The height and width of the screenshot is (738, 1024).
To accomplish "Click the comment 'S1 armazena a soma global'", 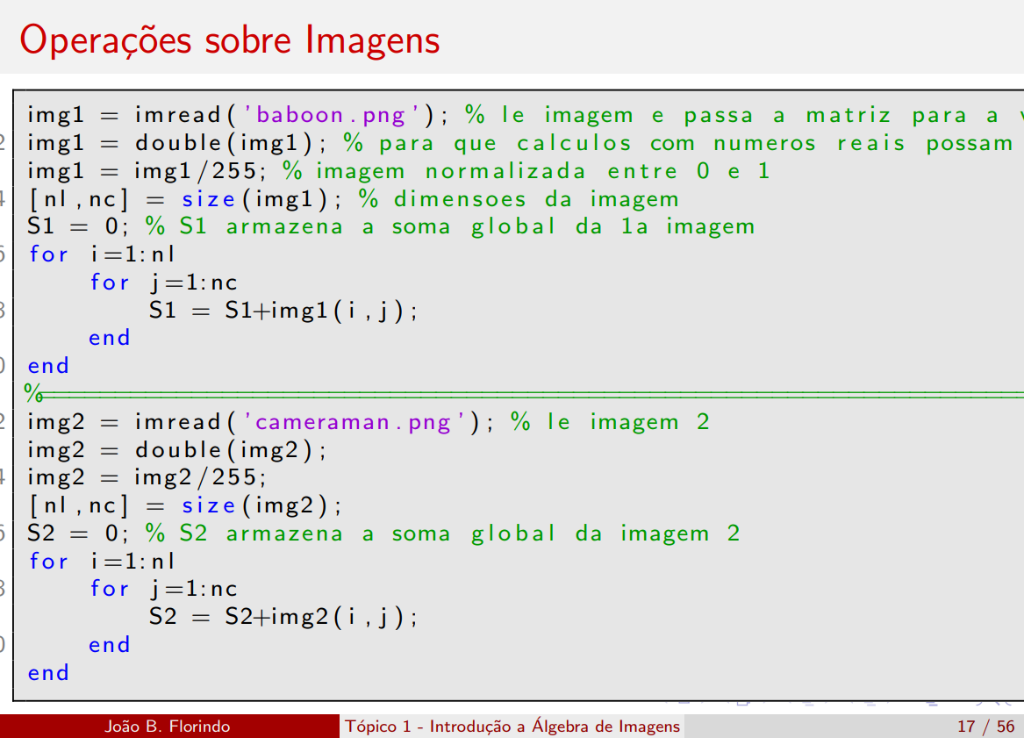I will click(450, 227).
